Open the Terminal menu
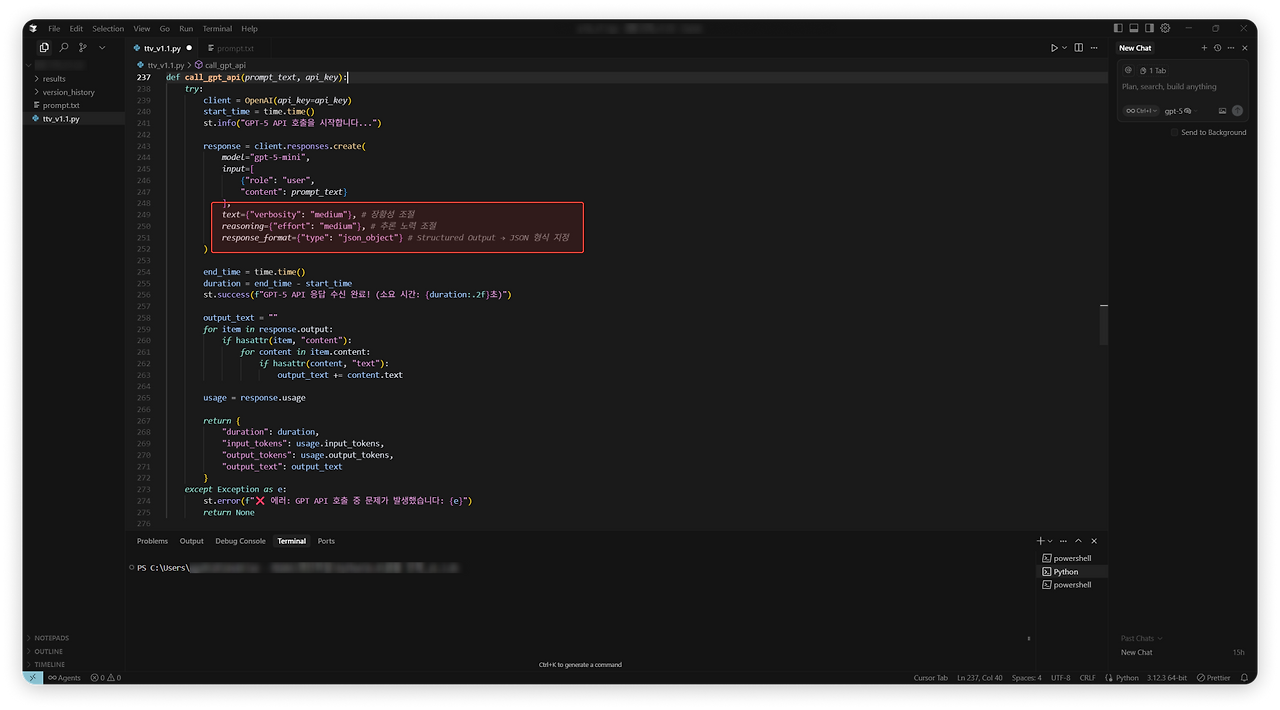 (217, 29)
